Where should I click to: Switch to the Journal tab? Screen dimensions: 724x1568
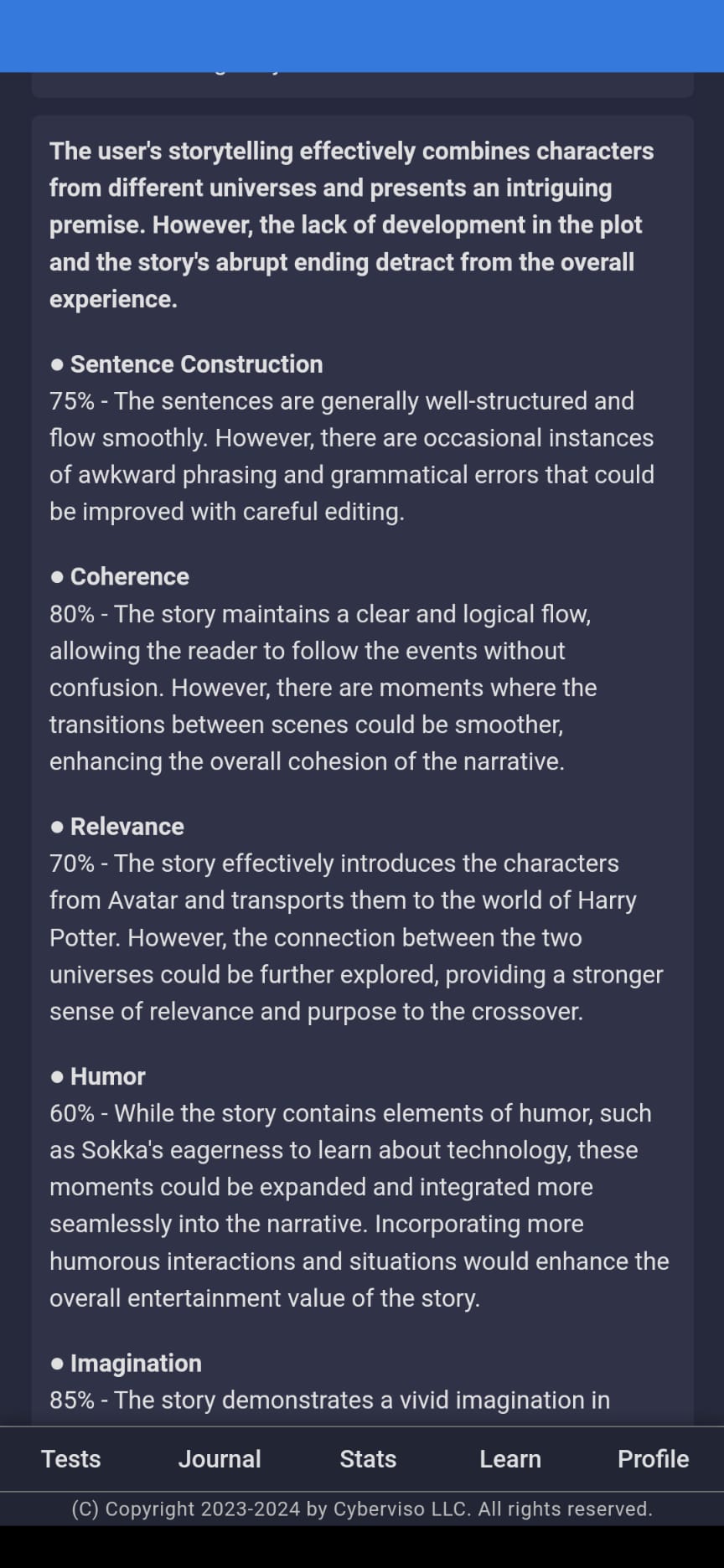[x=220, y=1459]
